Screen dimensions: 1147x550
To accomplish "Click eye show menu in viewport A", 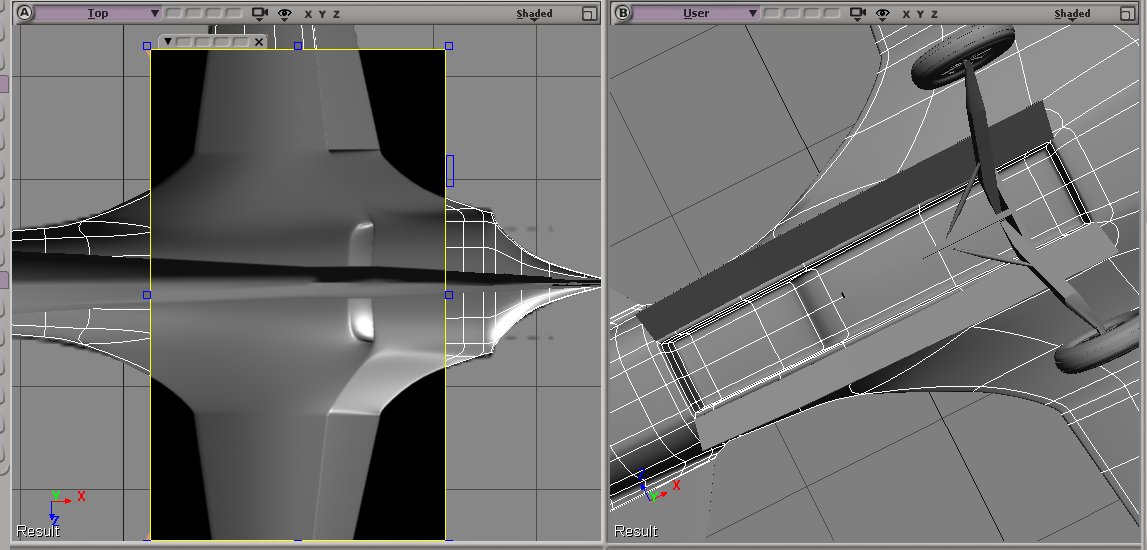I will click(285, 14).
